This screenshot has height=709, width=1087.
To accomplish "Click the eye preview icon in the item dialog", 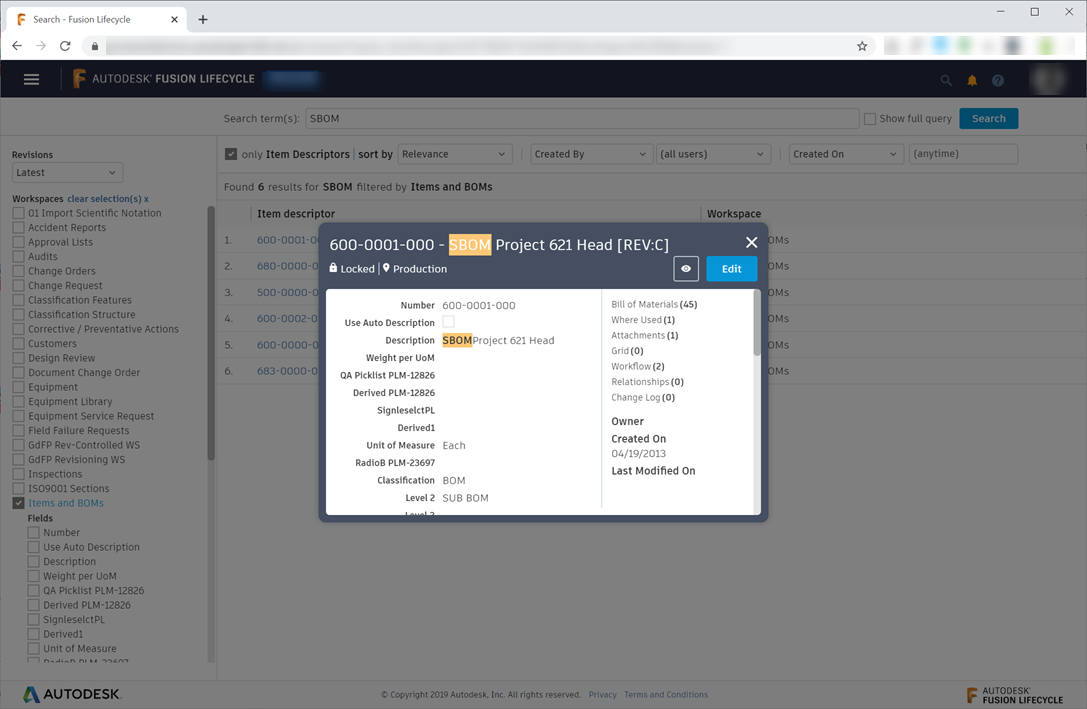I will point(685,268).
